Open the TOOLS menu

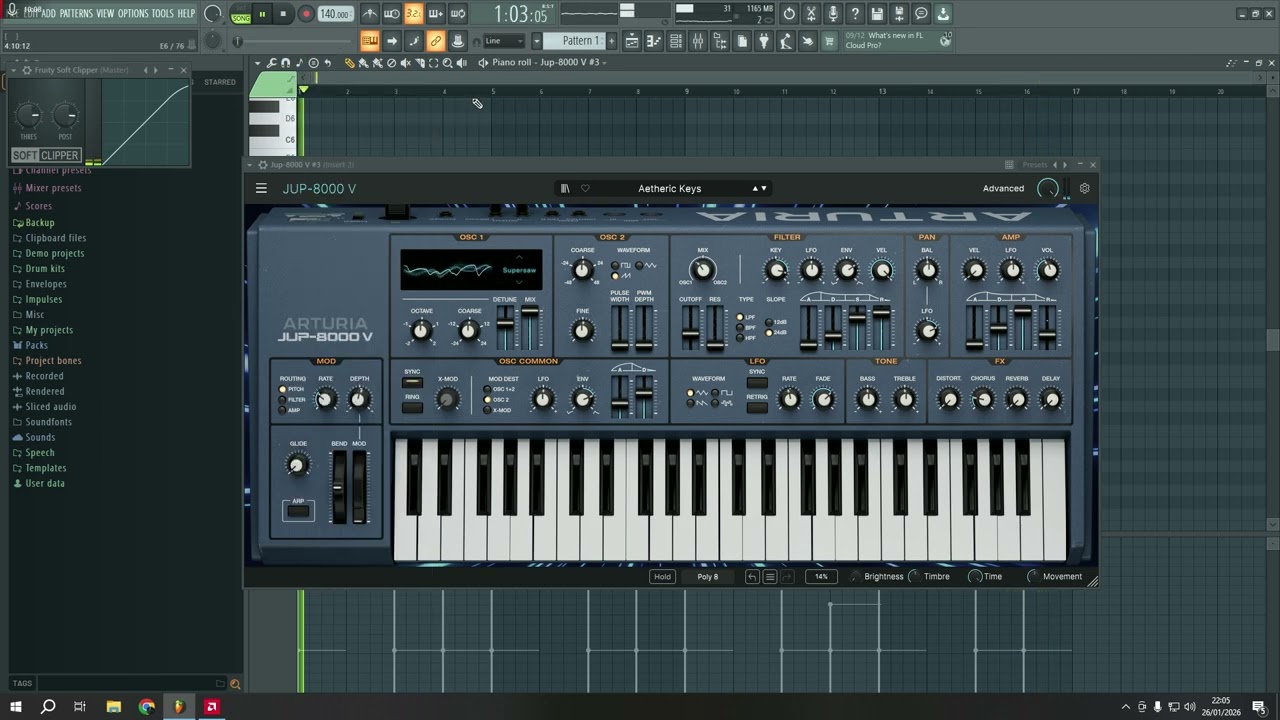pos(162,14)
